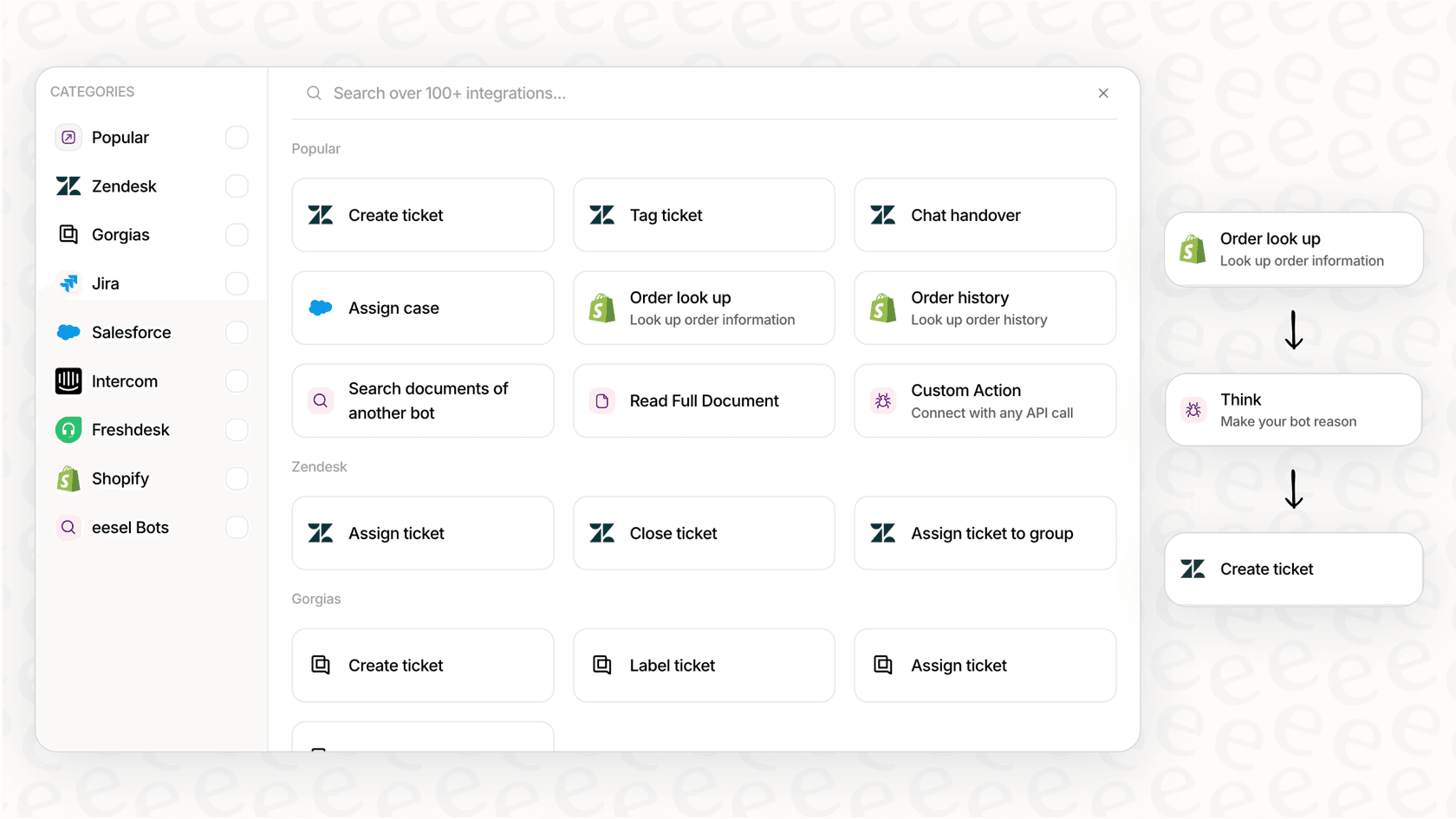Toggle the Shopify category checkbox
This screenshot has height=819, width=1456.
click(237, 478)
